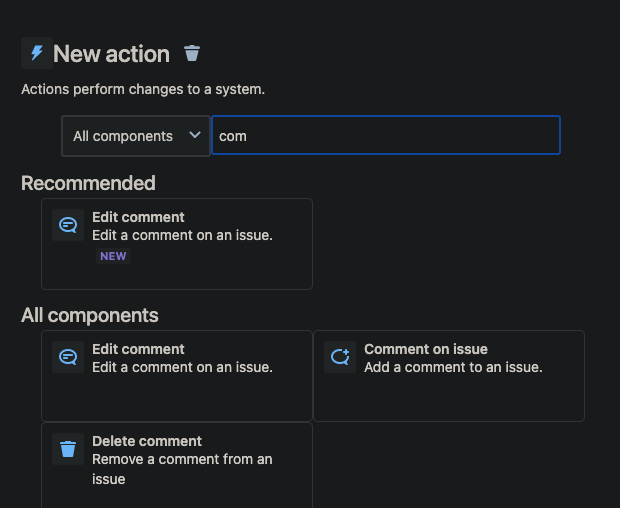Click 'Remove a comment from an issue' text
This screenshot has width=620, height=508.
(x=182, y=469)
